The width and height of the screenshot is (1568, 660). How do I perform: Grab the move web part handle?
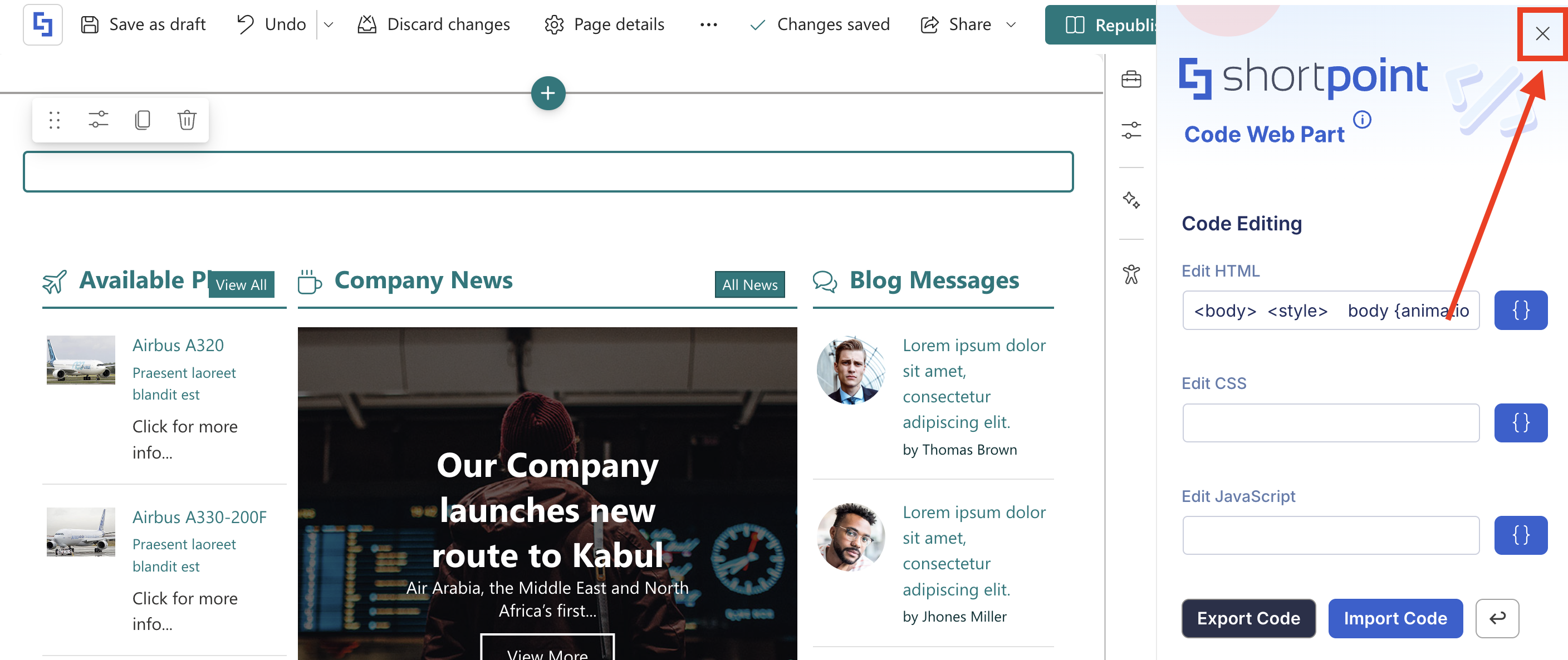(x=54, y=120)
